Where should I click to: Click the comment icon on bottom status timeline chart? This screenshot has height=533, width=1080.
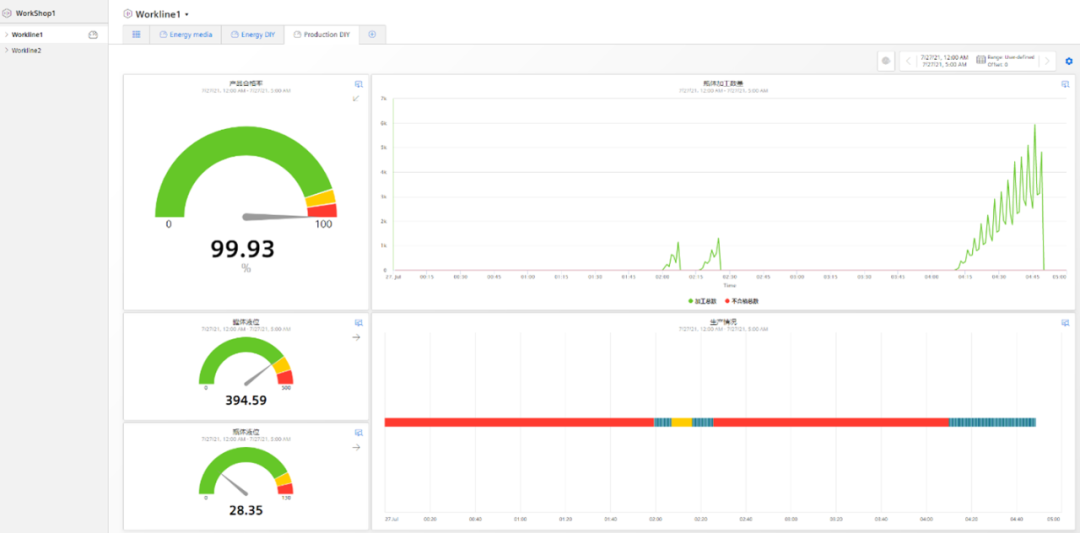(x=1065, y=322)
